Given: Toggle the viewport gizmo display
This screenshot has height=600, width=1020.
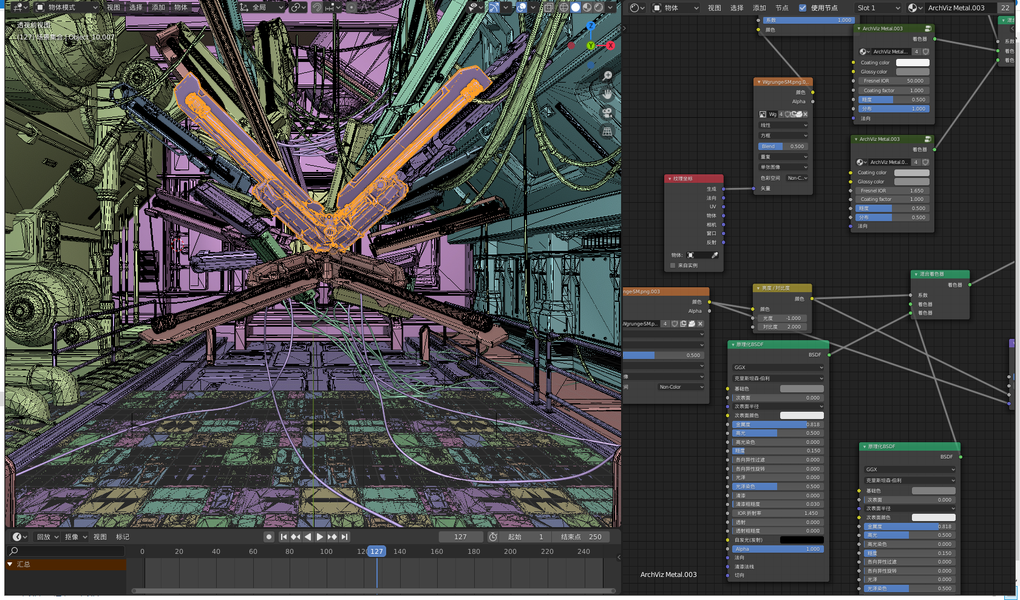Looking at the screenshot, I should [x=494, y=7].
